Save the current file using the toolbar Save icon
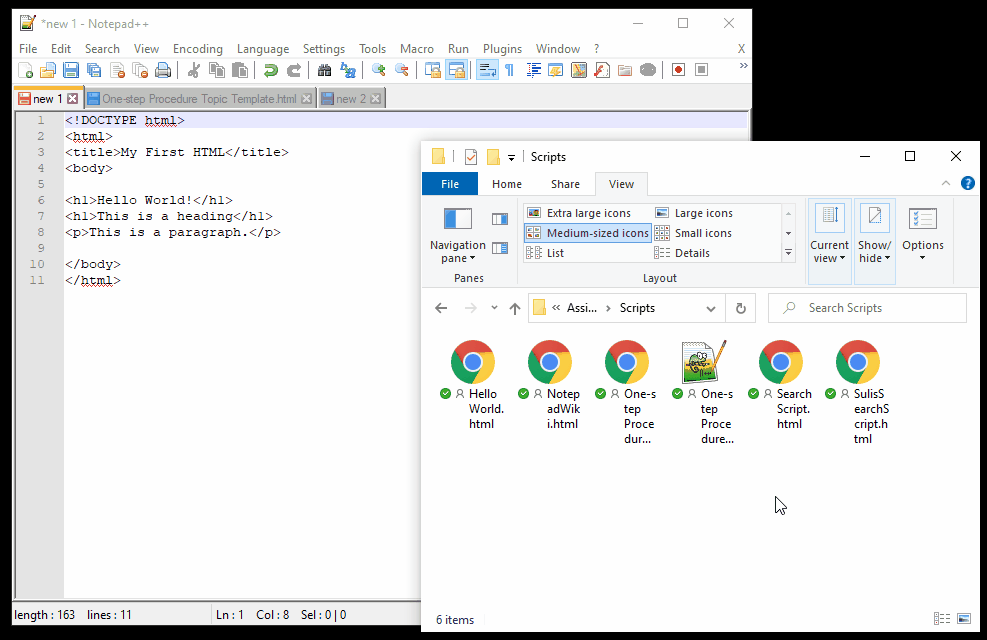 coord(71,70)
